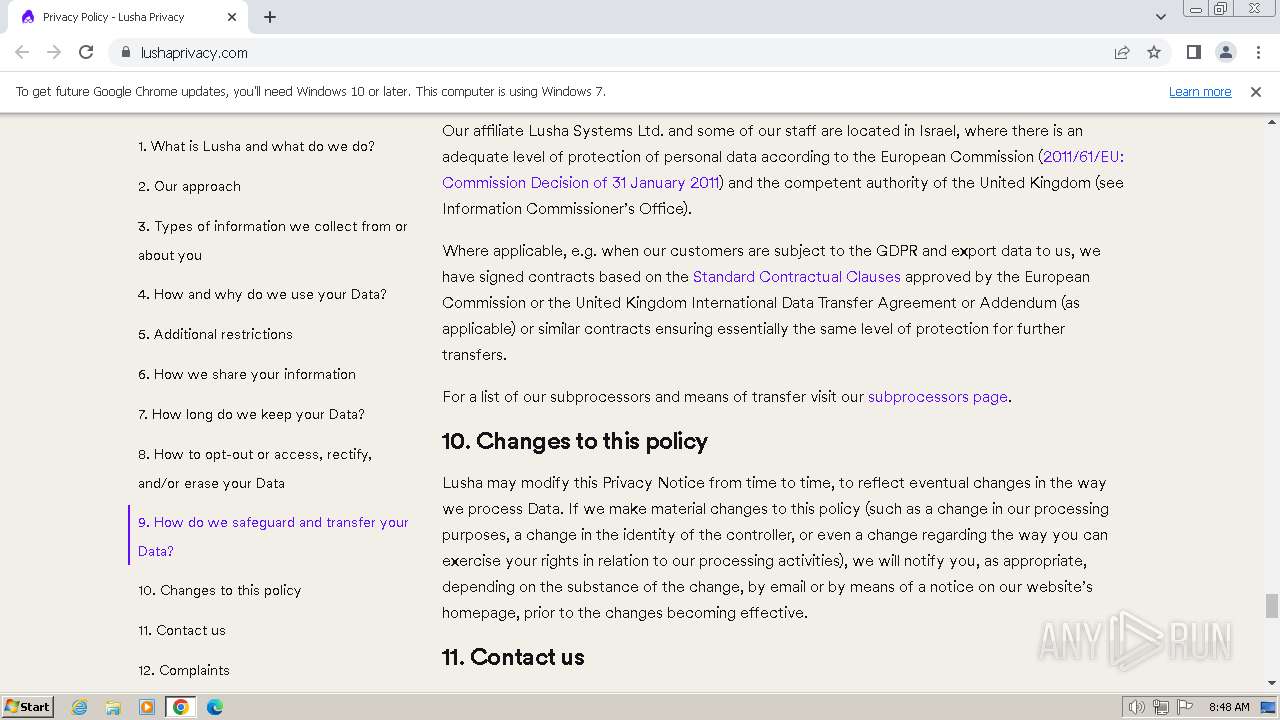Expand the tab search dropdown

point(1161,17)
